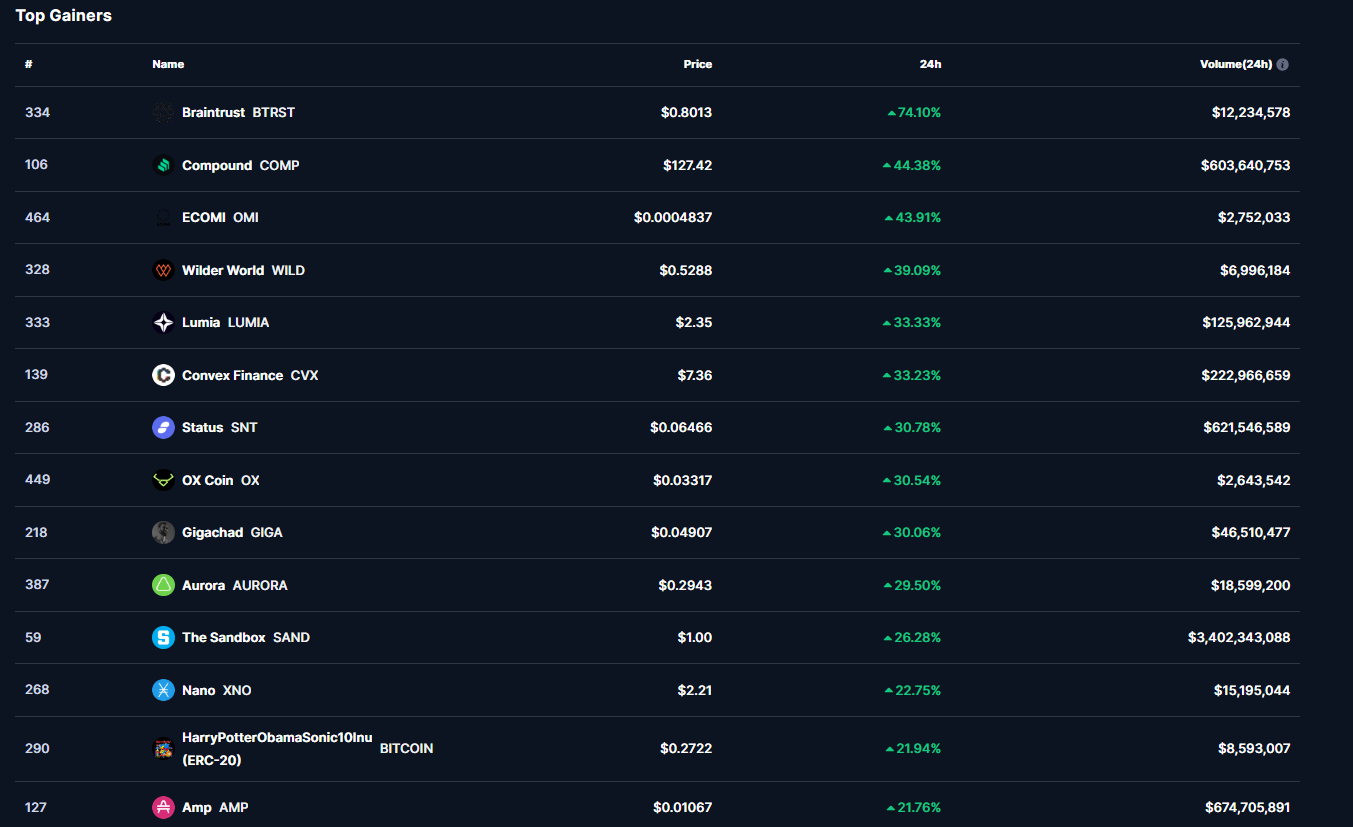
Task: Click the Braintrust coin logo icon
Action: pos(163,113)
